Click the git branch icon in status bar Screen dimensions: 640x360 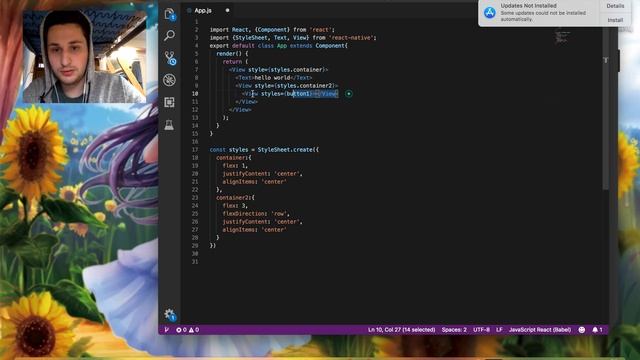pos(167,329)
